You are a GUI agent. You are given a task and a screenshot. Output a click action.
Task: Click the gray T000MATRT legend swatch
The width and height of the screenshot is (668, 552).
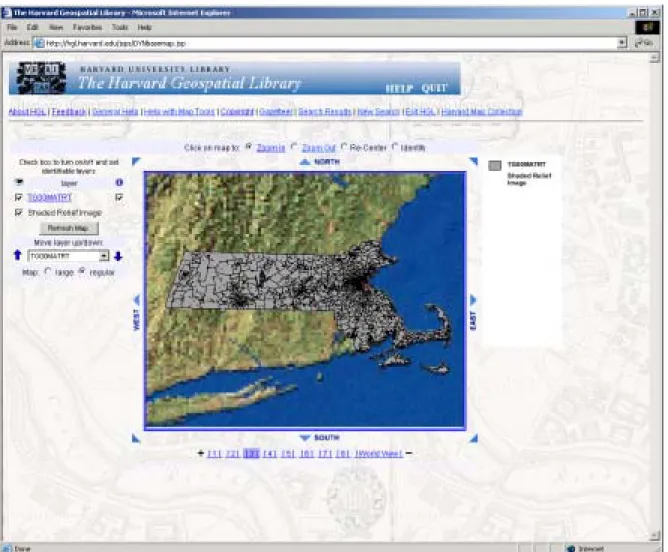[495, 166]
